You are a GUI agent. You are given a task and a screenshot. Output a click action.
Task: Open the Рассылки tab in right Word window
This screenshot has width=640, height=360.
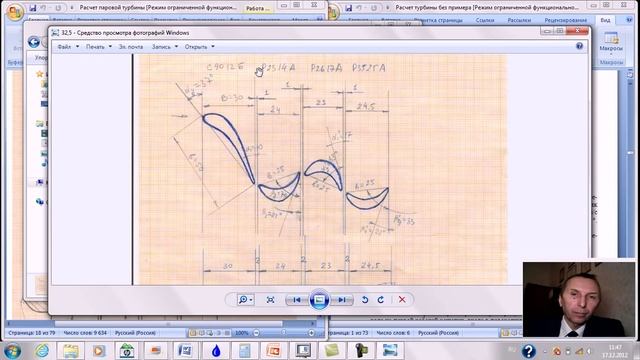coord(519,20)
